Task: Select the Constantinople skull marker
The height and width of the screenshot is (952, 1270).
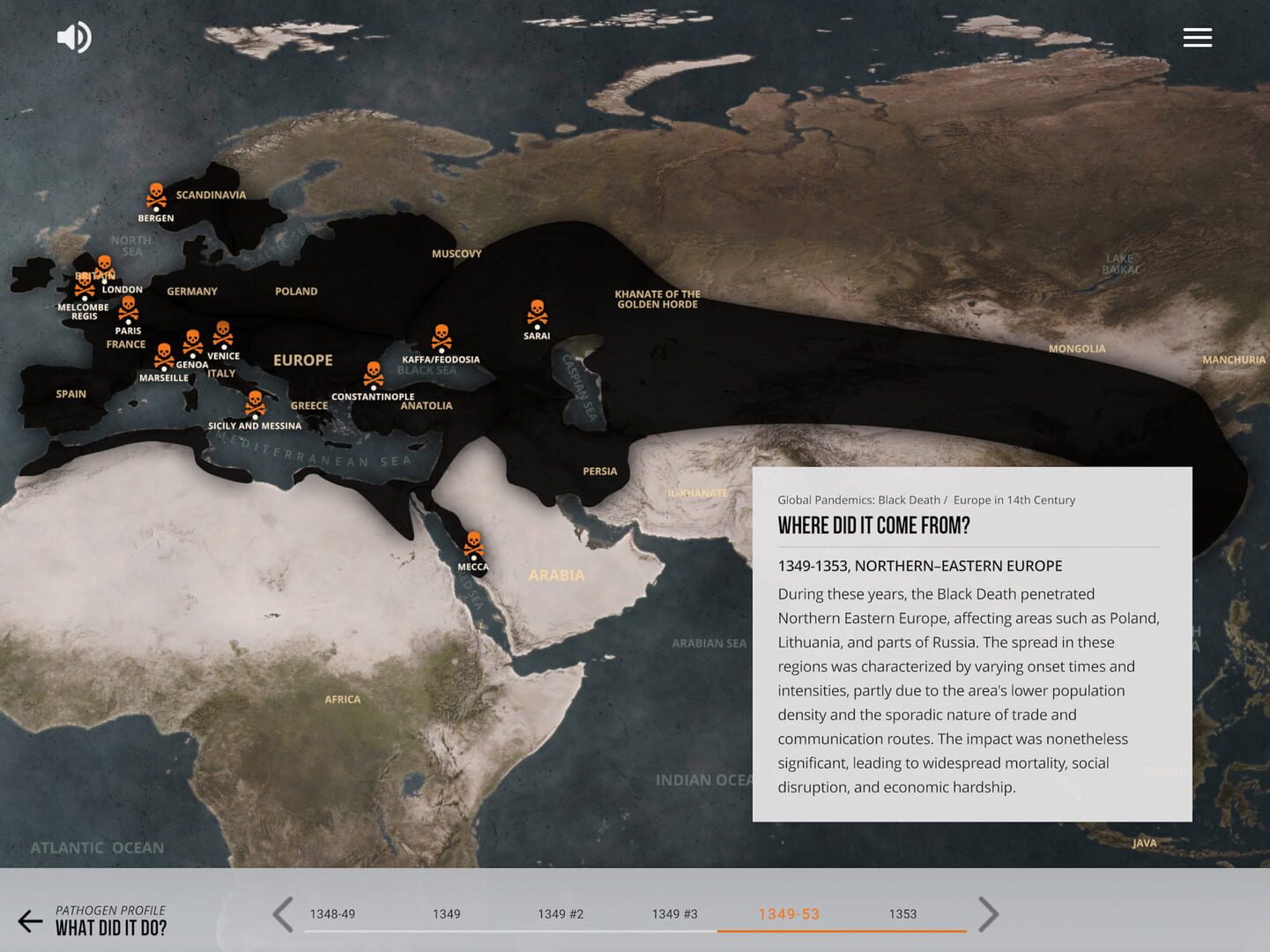Action: pos(374,375)
